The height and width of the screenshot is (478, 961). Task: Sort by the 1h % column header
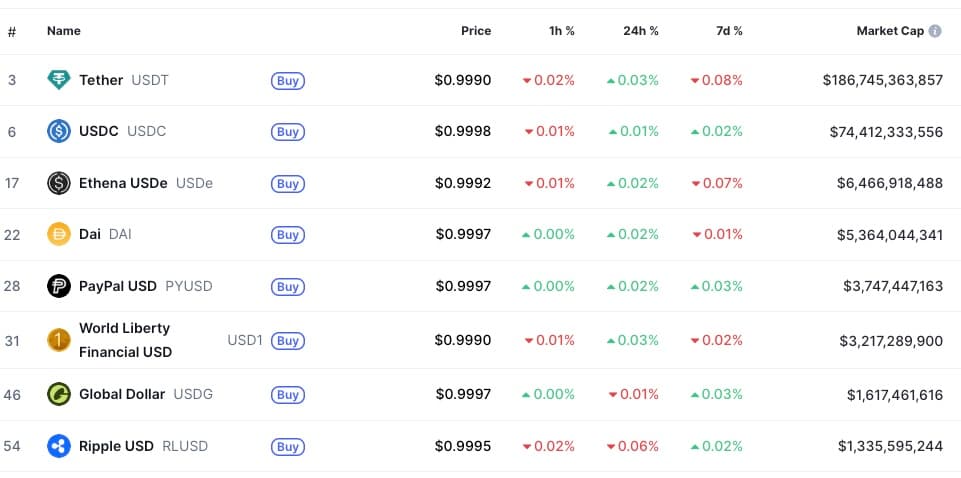(x=561, y=31)
